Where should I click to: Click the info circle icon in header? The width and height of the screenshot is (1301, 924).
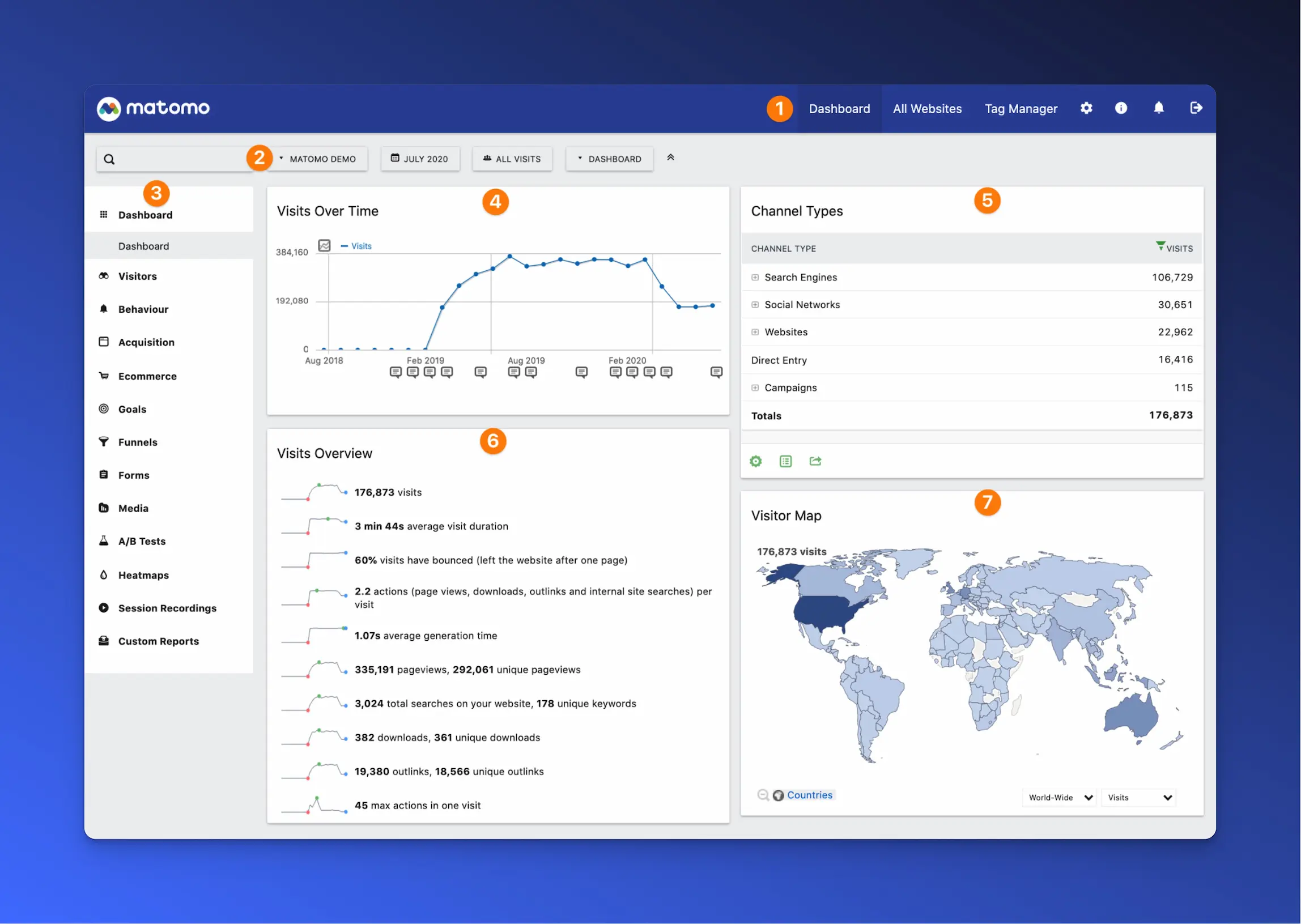(x=1121, y=108)
